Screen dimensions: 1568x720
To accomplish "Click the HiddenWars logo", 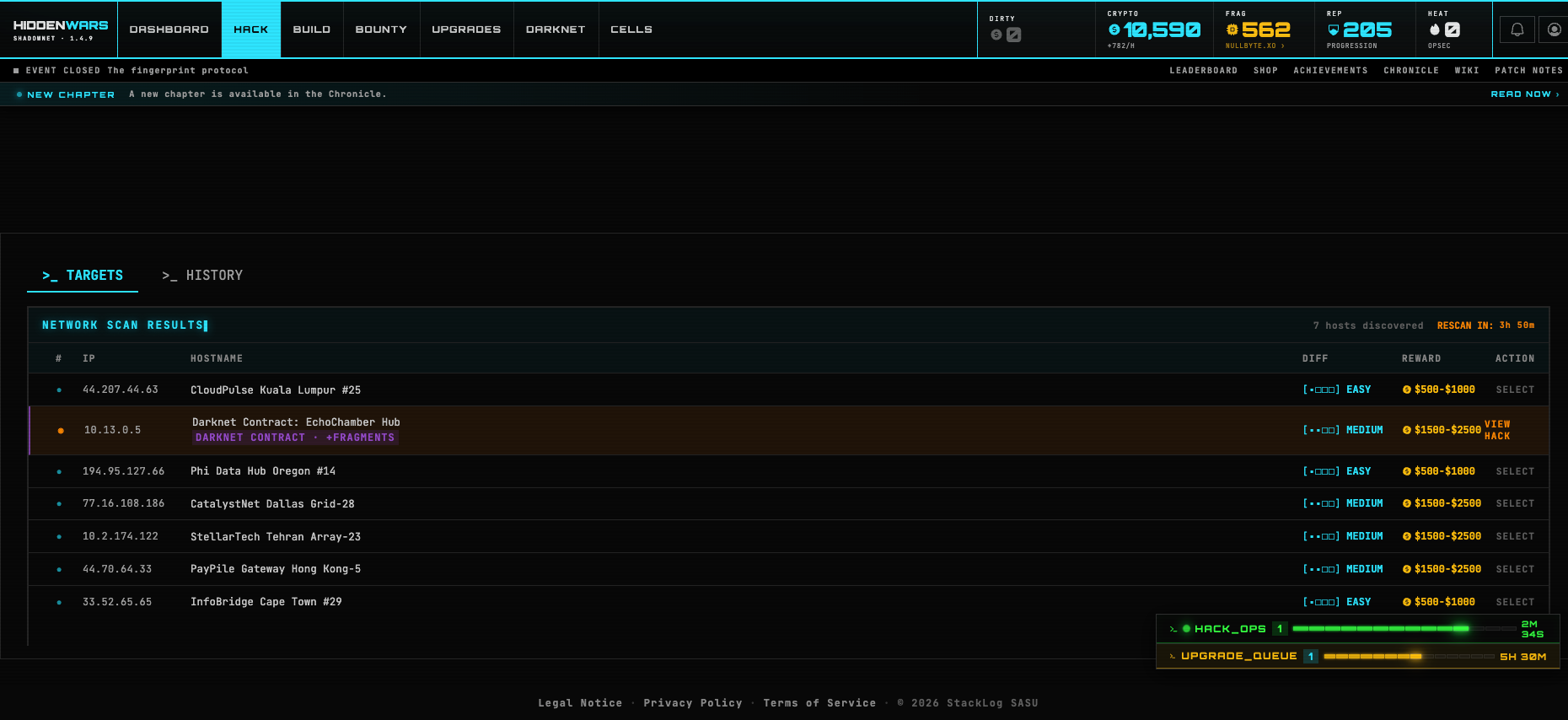I will (x=60, y=30).
